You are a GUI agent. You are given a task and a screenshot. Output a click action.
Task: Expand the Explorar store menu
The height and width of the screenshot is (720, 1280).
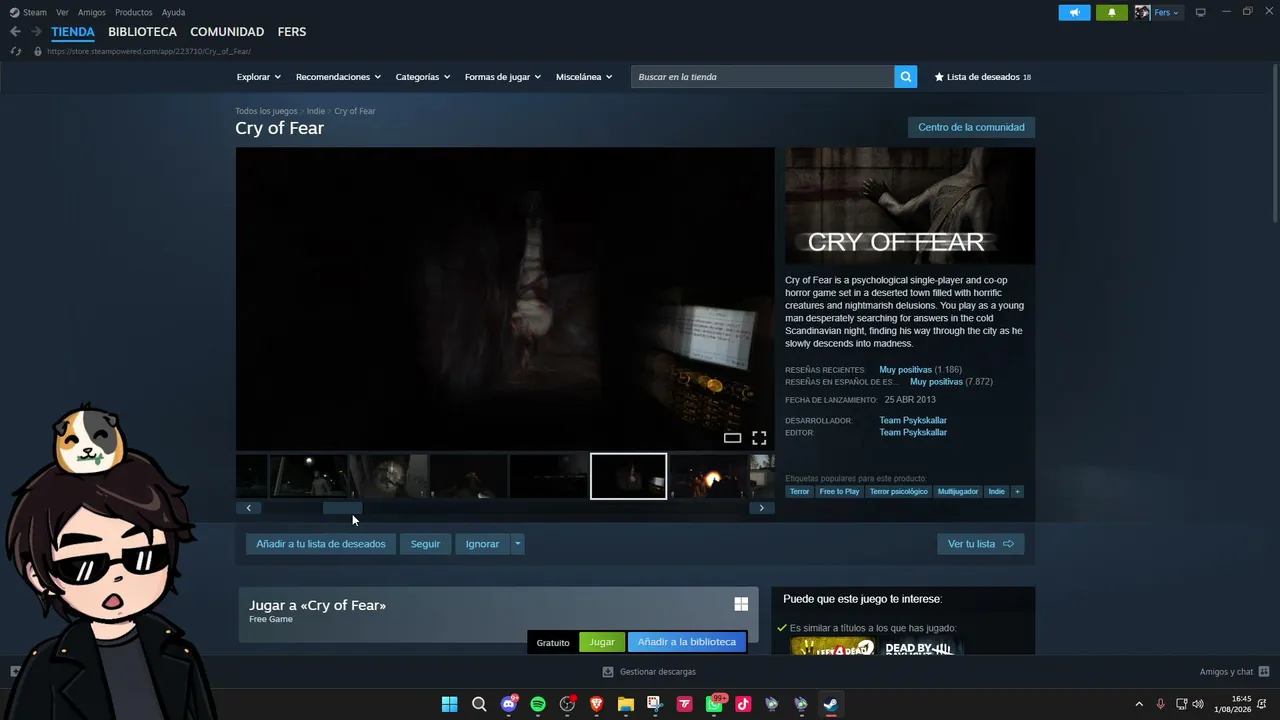259,77
